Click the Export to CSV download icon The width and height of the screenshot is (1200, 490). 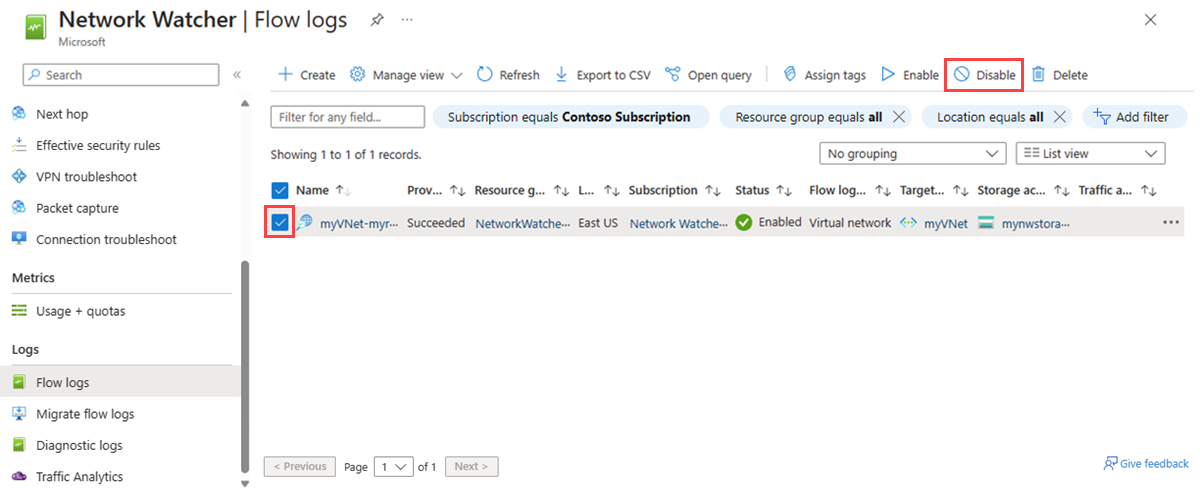pos(561,75)
